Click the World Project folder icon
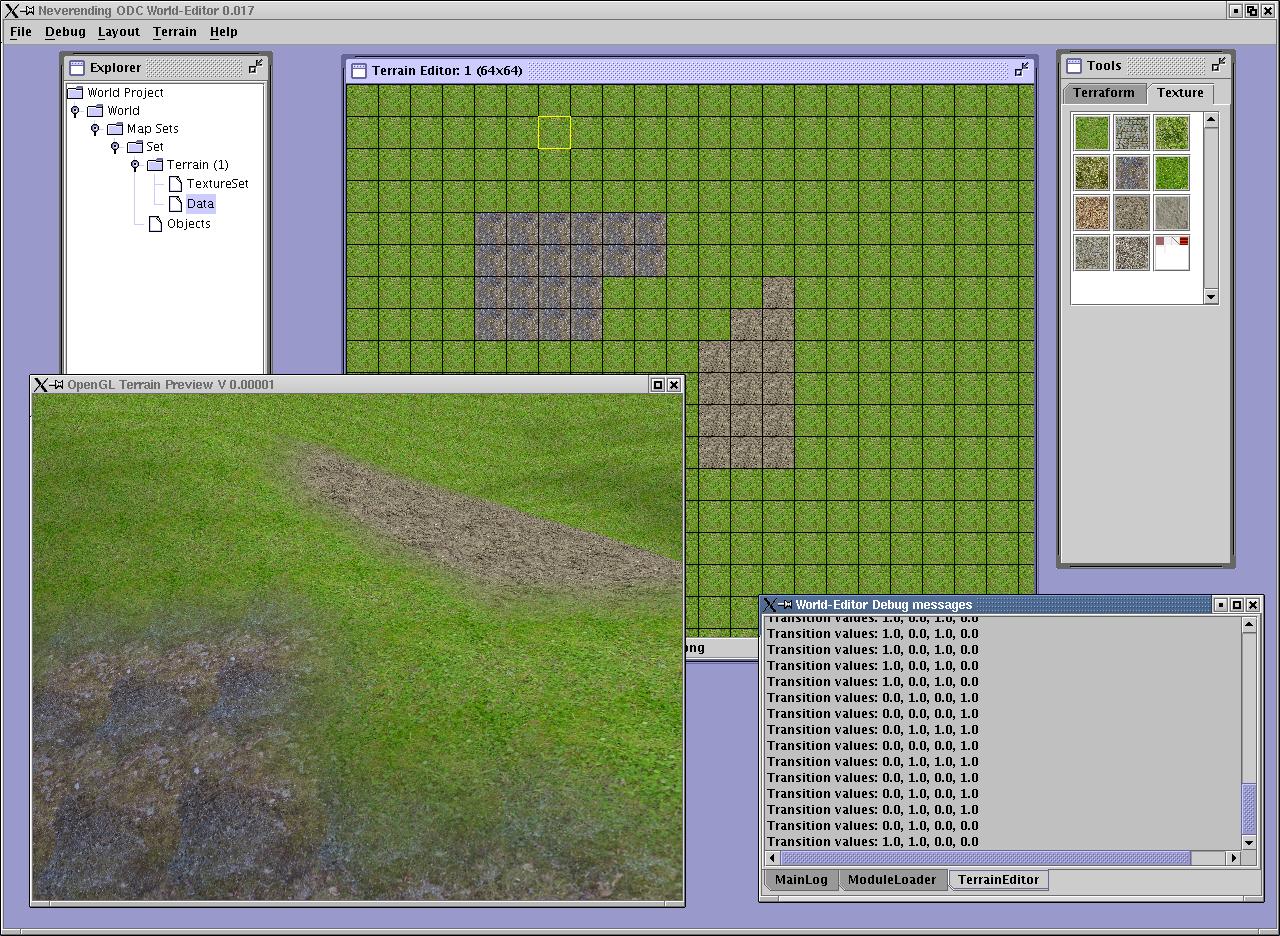 pos(75,93)
